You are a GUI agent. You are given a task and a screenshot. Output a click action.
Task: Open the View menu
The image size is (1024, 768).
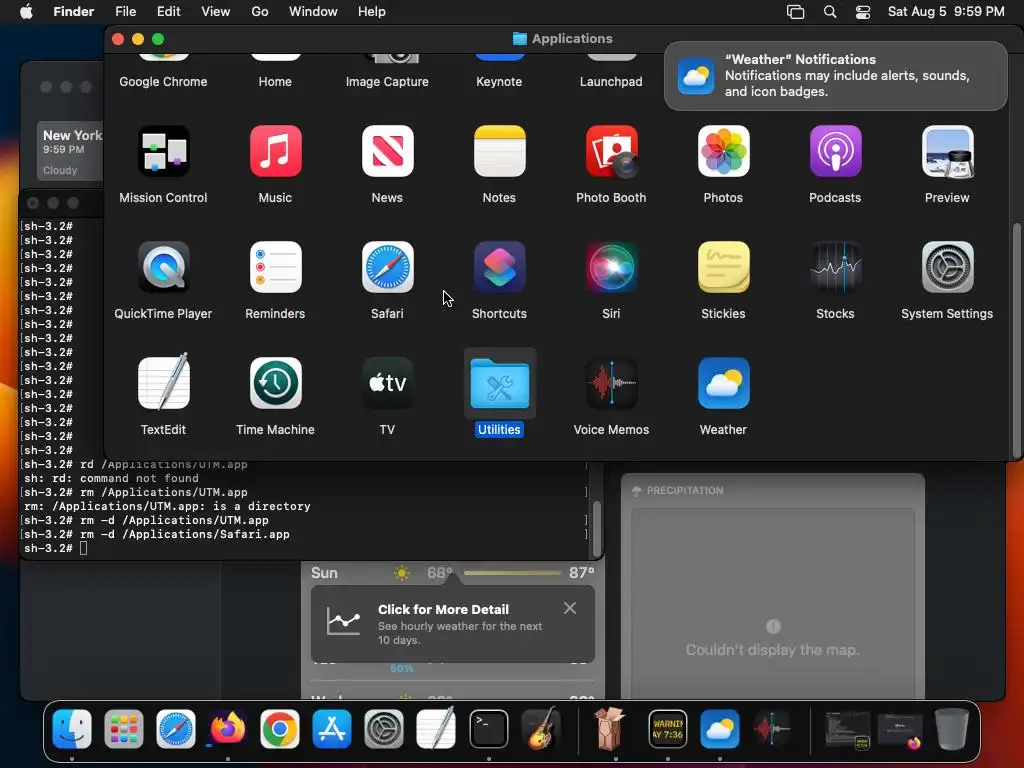tap(216, 12)
